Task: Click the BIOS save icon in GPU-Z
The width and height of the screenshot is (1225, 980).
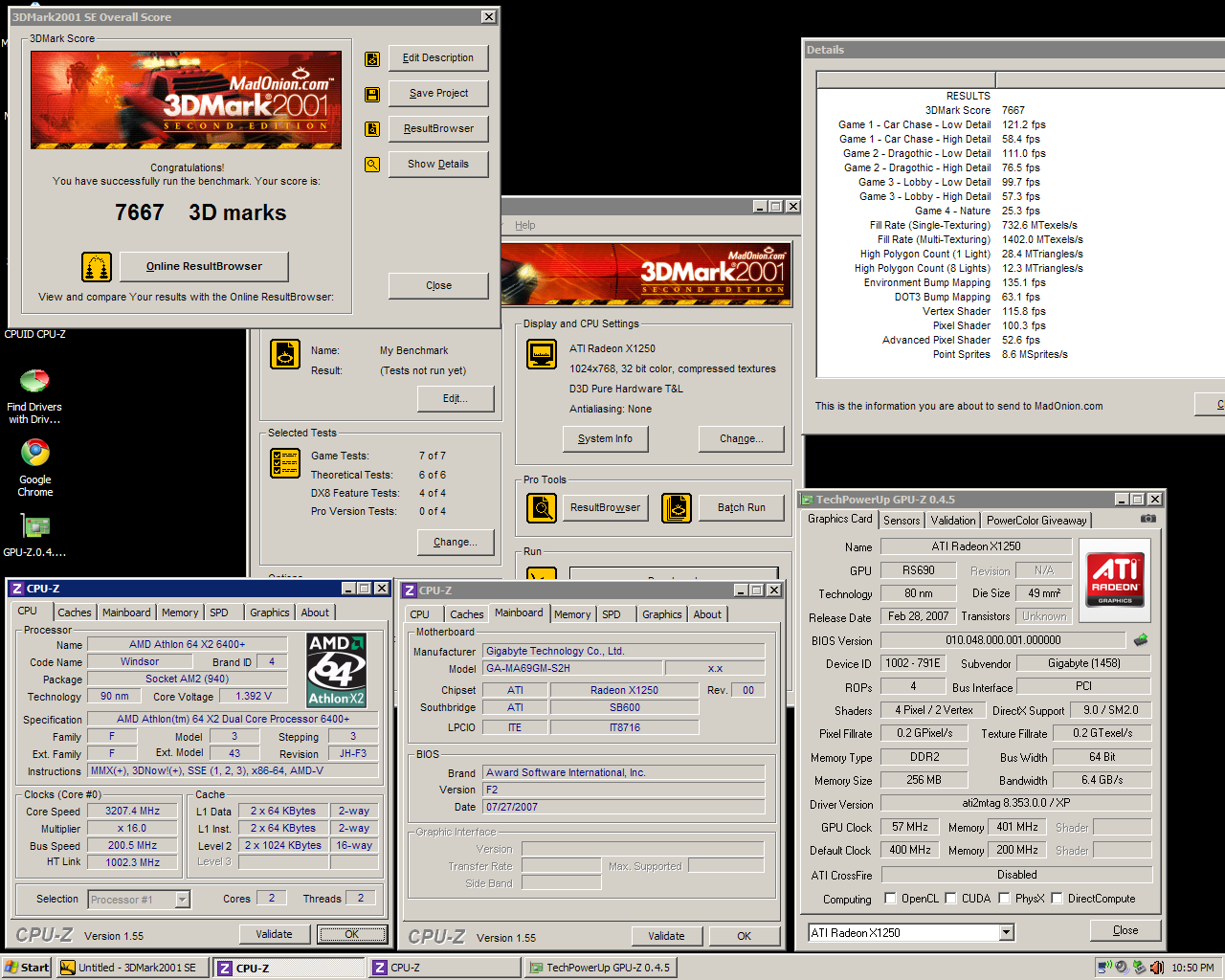Action: click(x=1141, y=639)
